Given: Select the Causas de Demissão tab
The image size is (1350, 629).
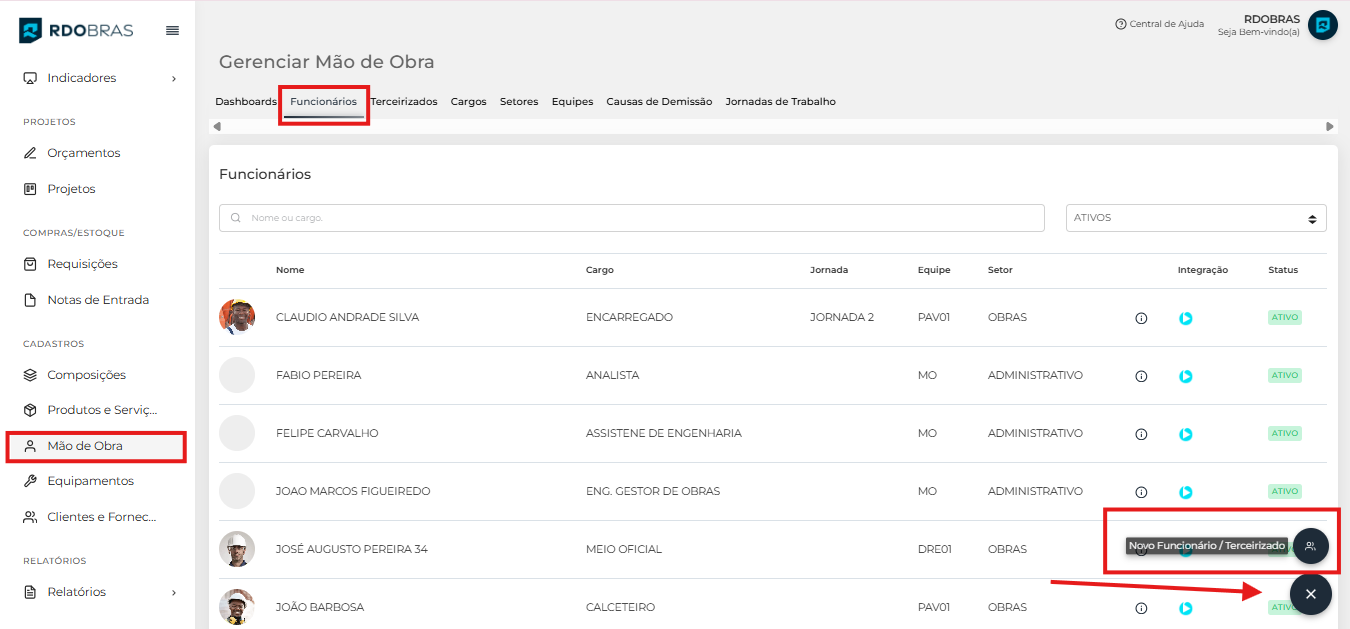Looking at the screenshot, I should pos(659,102).
